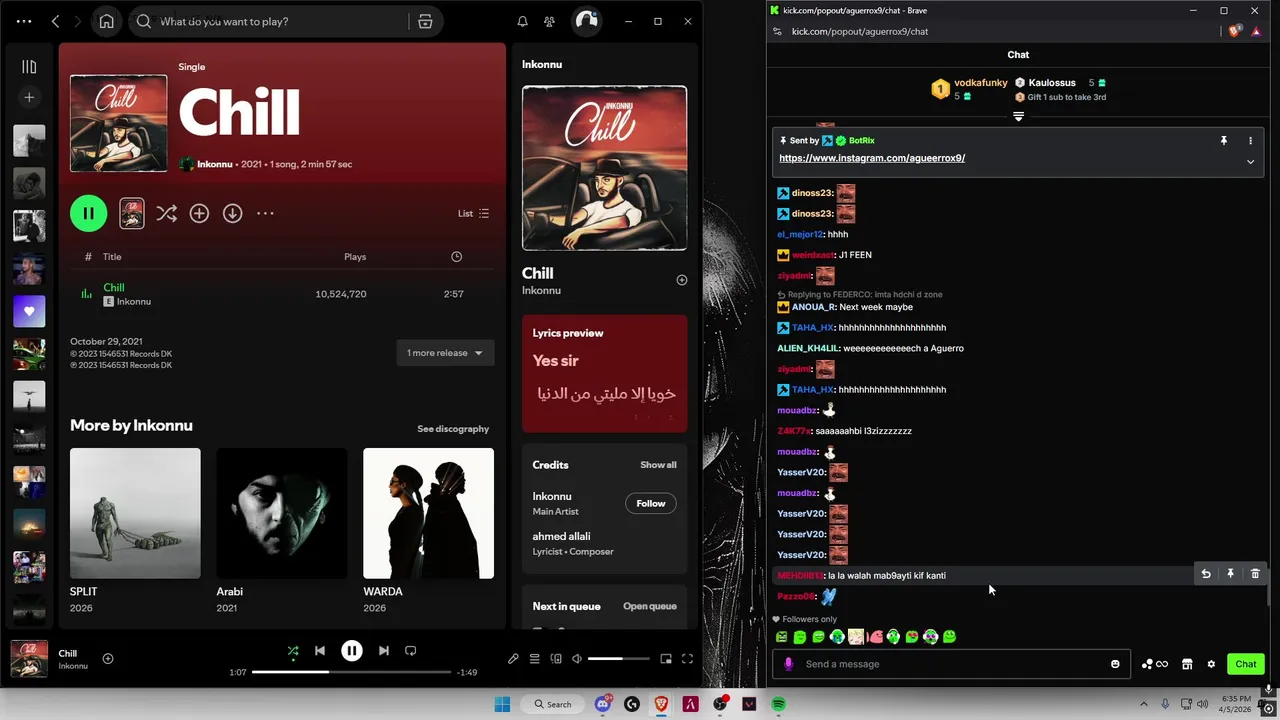
Task: Toggle lyrics microphone icon
Action: (x=513, y=659)
